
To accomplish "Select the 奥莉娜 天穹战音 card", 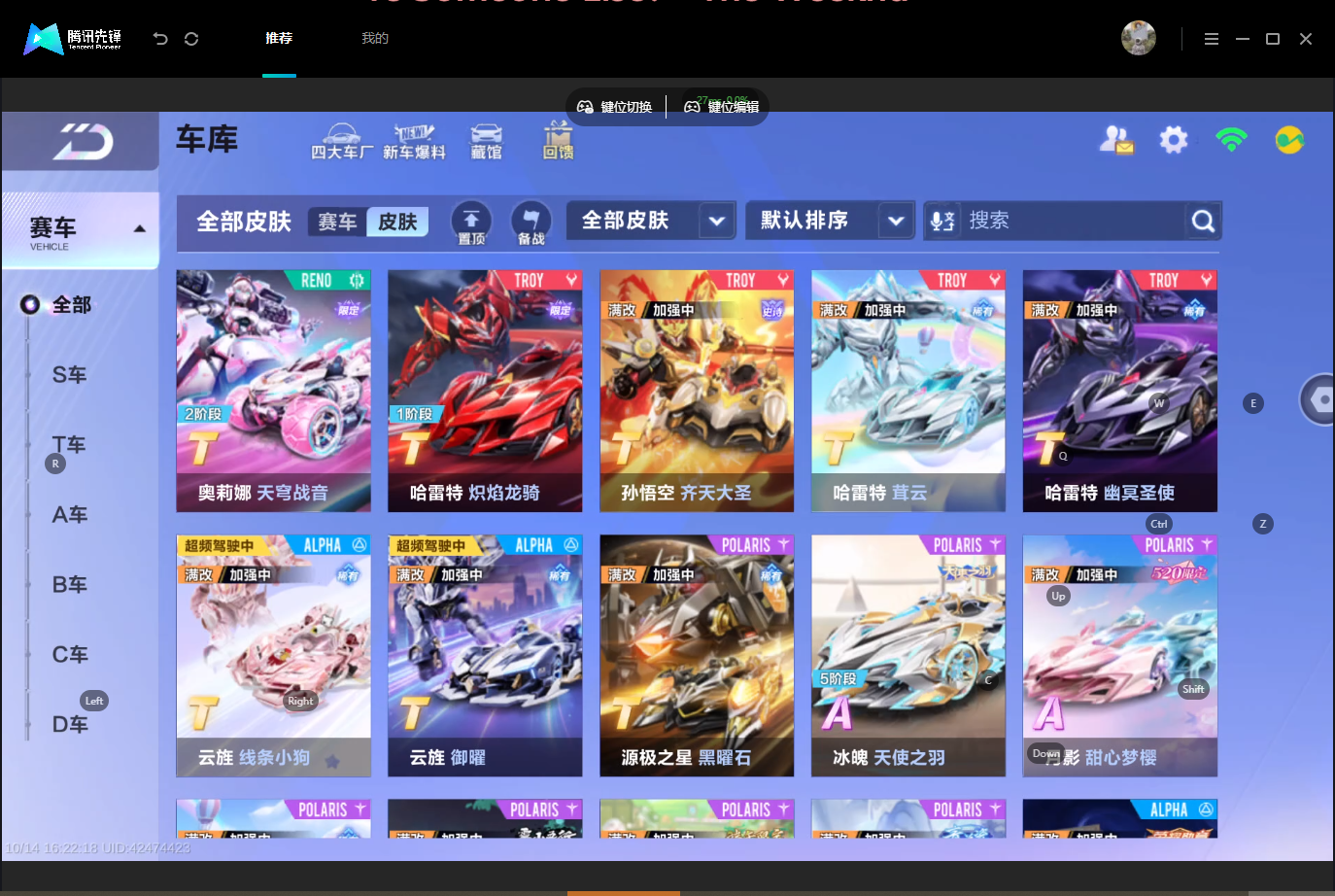I will 273,391.
